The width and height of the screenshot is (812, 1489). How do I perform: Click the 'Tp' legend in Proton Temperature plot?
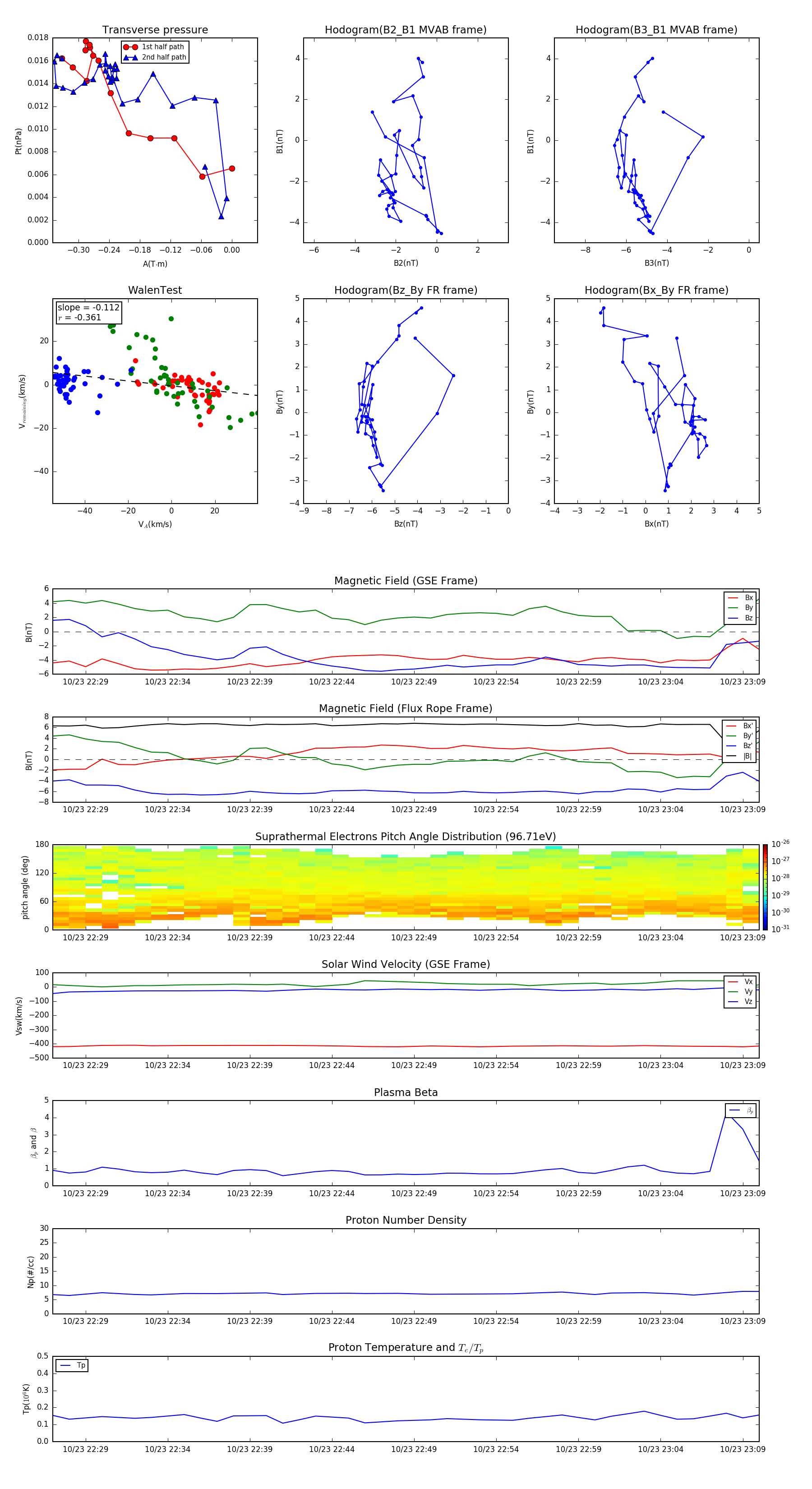click(x=72, y=1365)
